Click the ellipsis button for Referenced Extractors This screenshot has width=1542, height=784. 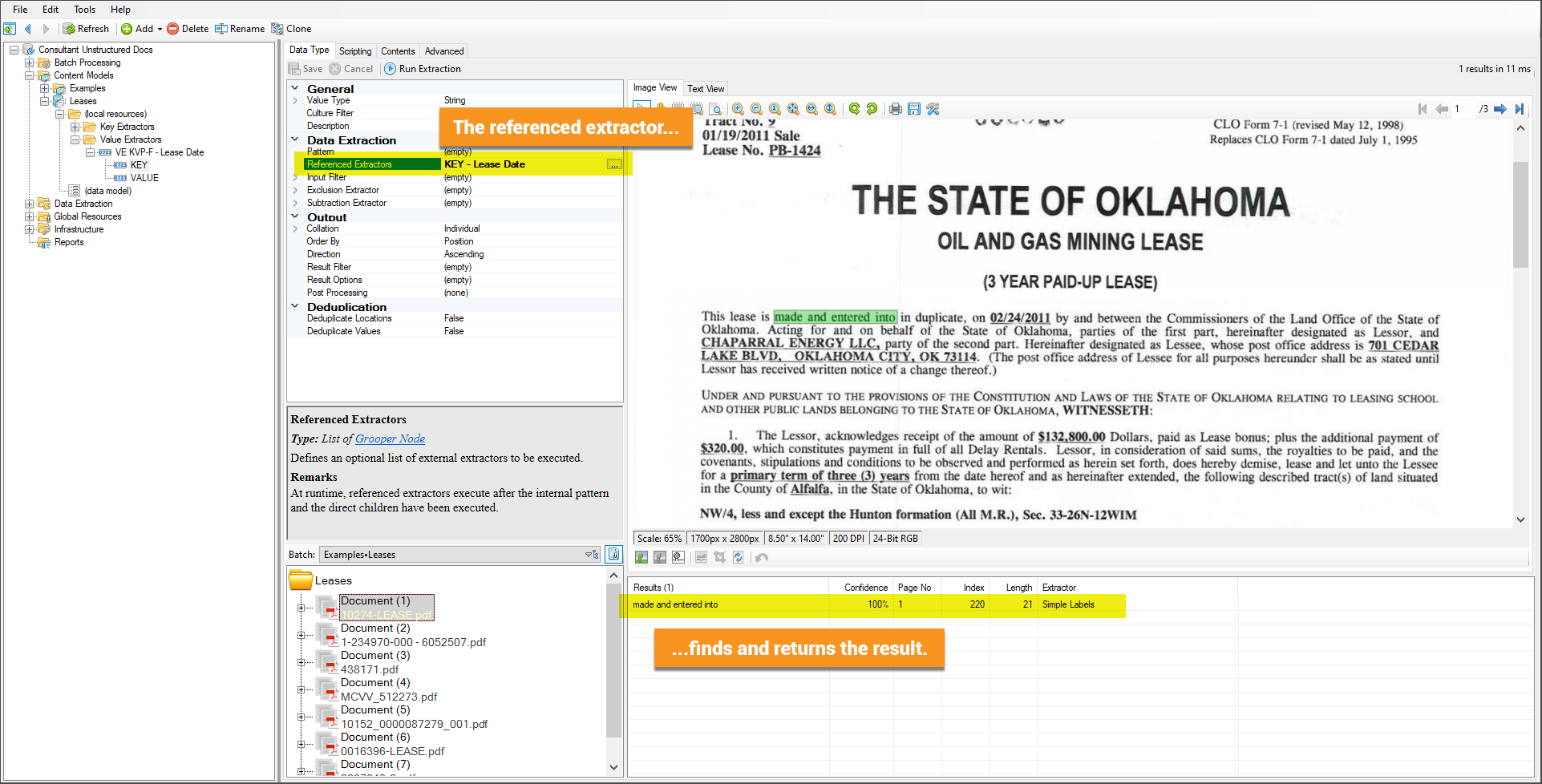[x=613, y=164]
